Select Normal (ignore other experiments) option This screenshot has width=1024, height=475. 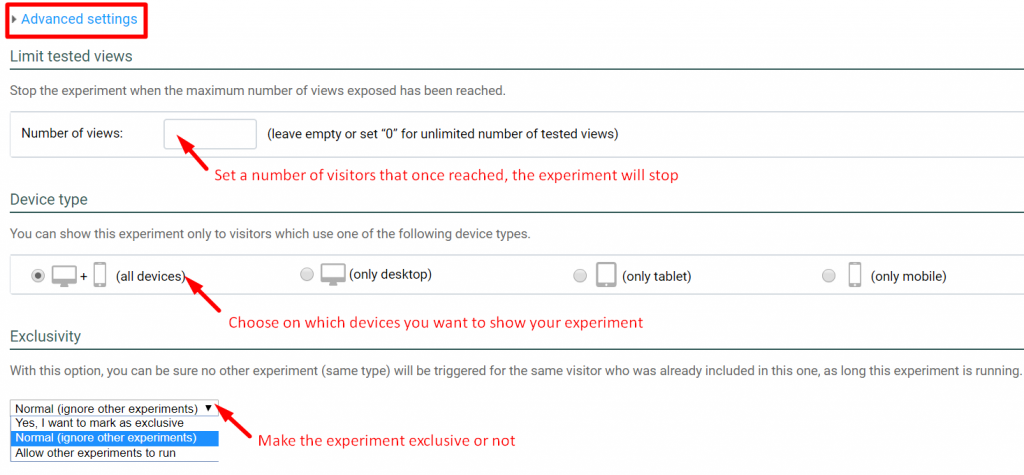[106, 438]
